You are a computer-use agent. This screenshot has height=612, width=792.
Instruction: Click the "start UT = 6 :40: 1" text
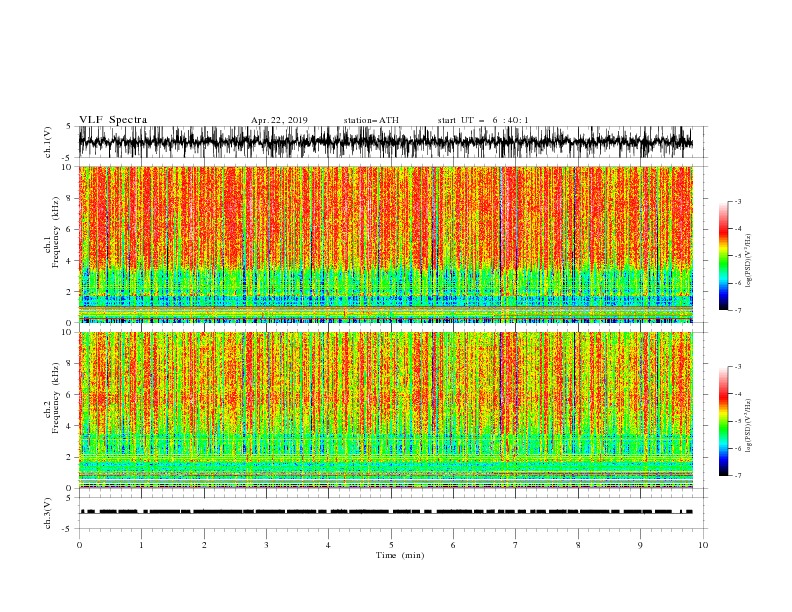tap(483, 120)
